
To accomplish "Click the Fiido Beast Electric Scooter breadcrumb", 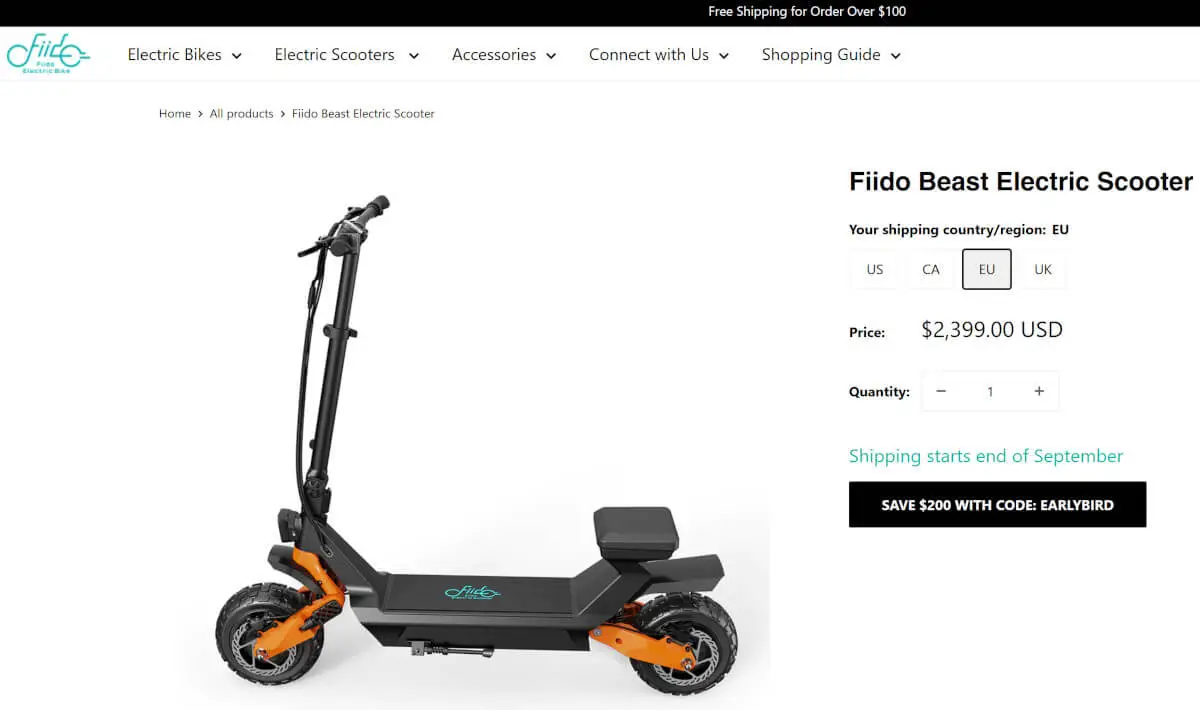I will coord(363,114).
